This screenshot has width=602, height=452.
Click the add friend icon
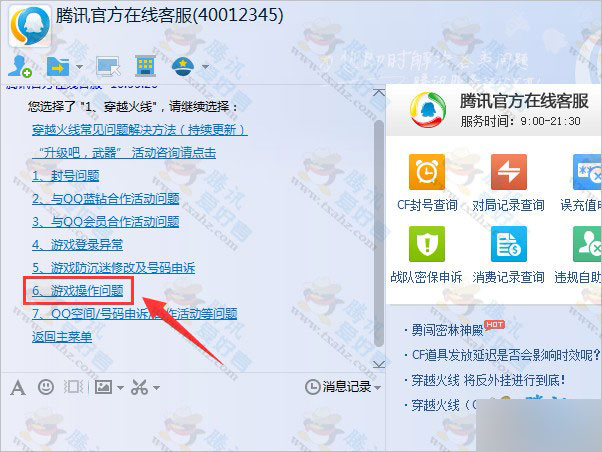[x=20, y=66]
